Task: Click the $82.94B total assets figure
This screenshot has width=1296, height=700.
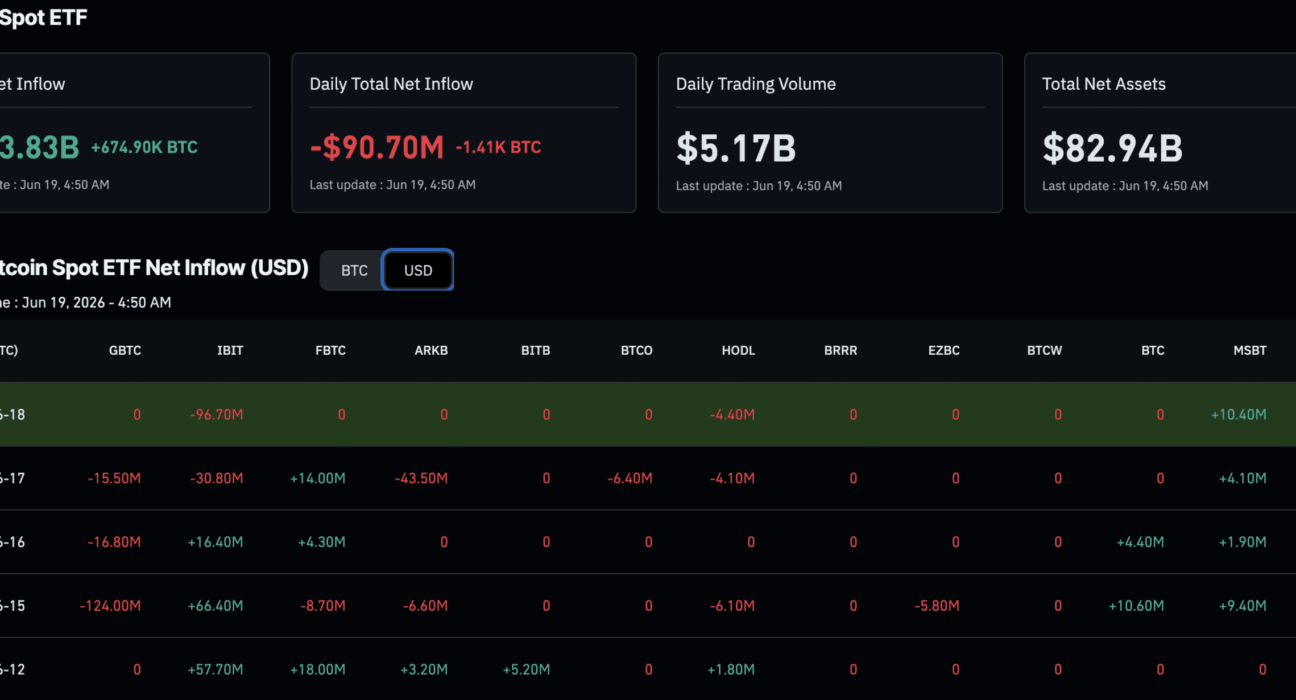Action: [x=1112, y=148]
